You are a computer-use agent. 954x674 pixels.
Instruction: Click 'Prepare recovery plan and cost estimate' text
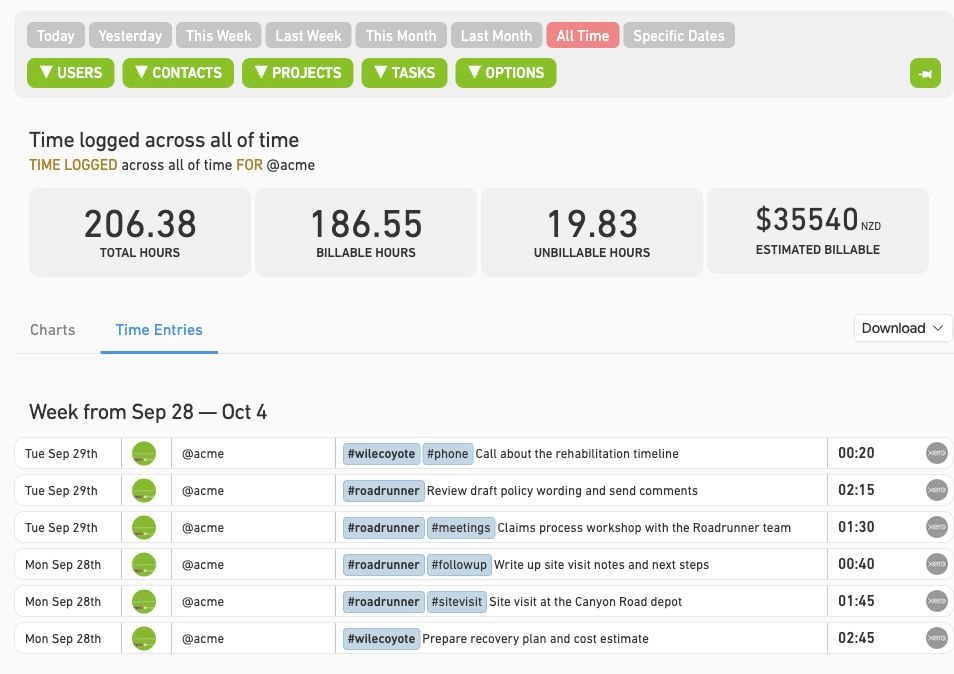535,639
